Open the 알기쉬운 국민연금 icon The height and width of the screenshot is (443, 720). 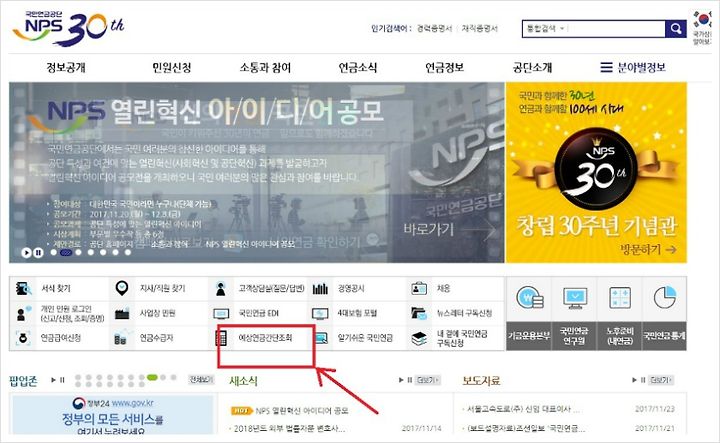pos(321,338)
